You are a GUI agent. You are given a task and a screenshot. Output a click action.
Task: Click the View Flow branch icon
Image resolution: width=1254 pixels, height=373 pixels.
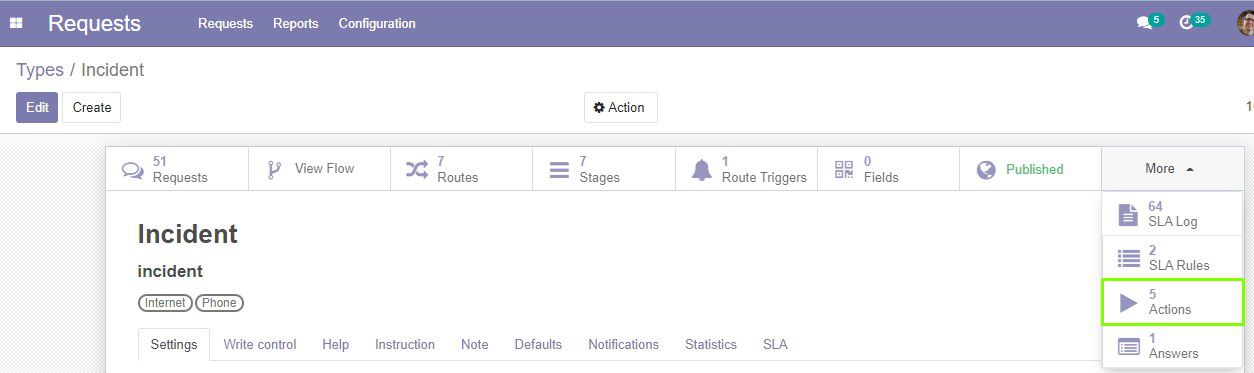[274, 169]
